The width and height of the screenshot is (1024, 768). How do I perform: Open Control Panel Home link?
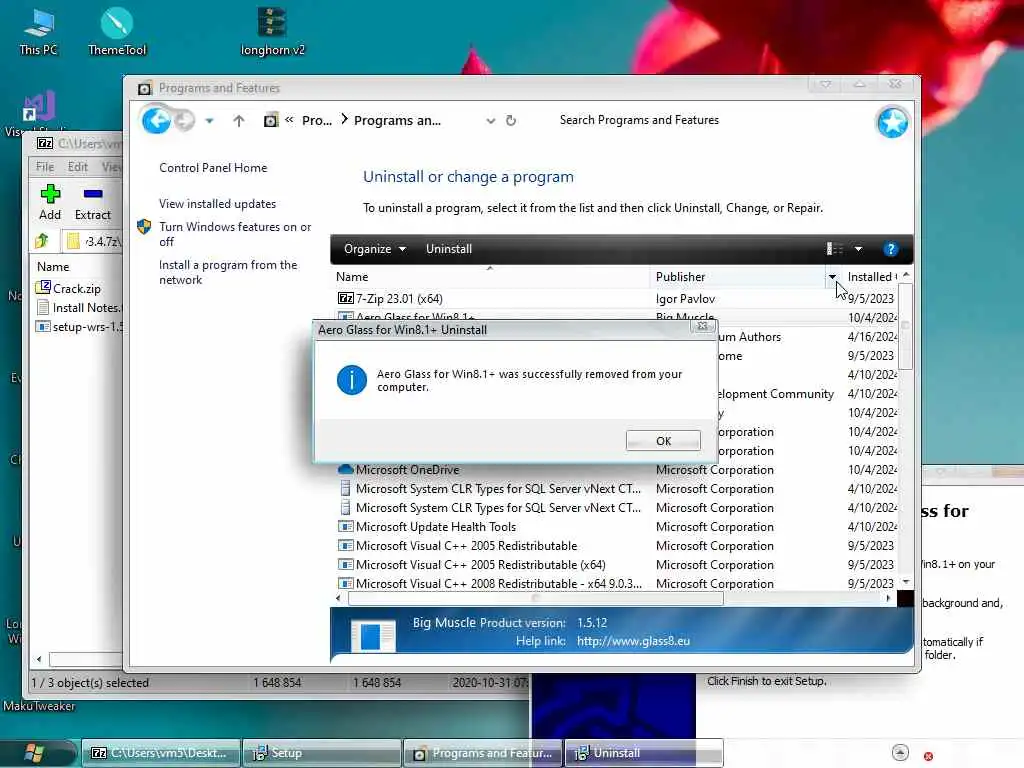[x=213, y=168]
